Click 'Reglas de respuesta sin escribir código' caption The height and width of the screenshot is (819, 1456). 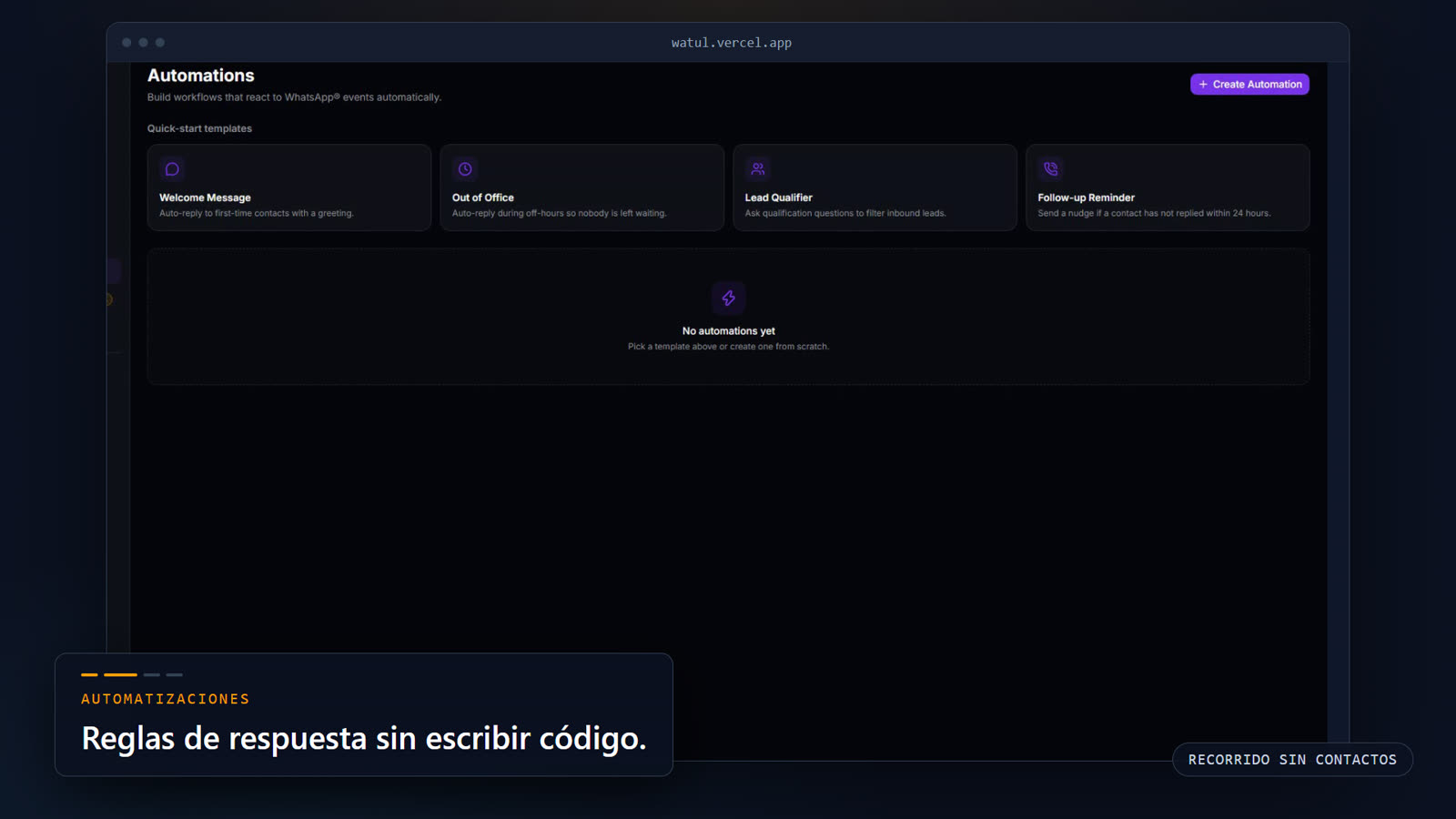pyautogui.click(x=364, y=738)
